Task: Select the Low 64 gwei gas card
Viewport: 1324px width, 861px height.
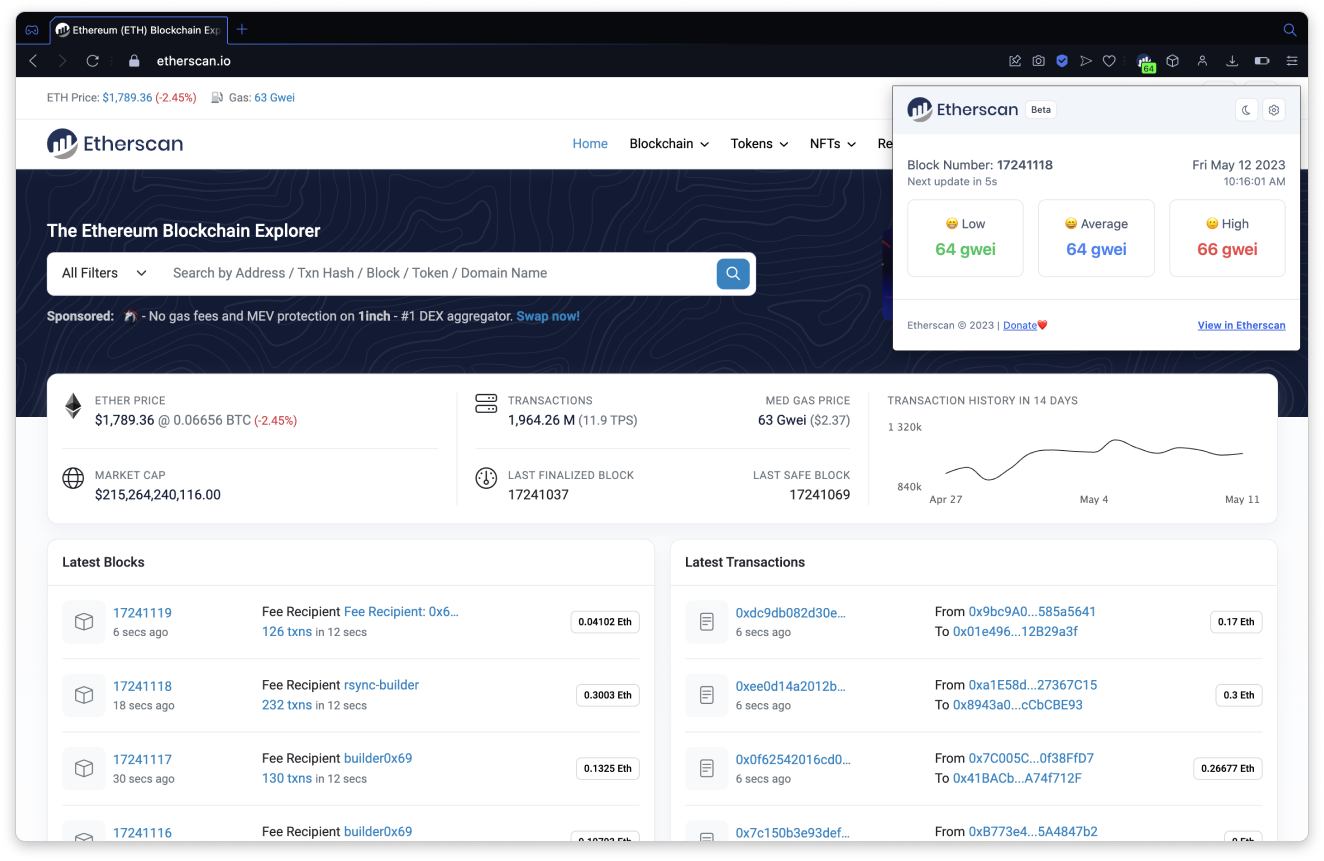Action: [x=965, y=238]
